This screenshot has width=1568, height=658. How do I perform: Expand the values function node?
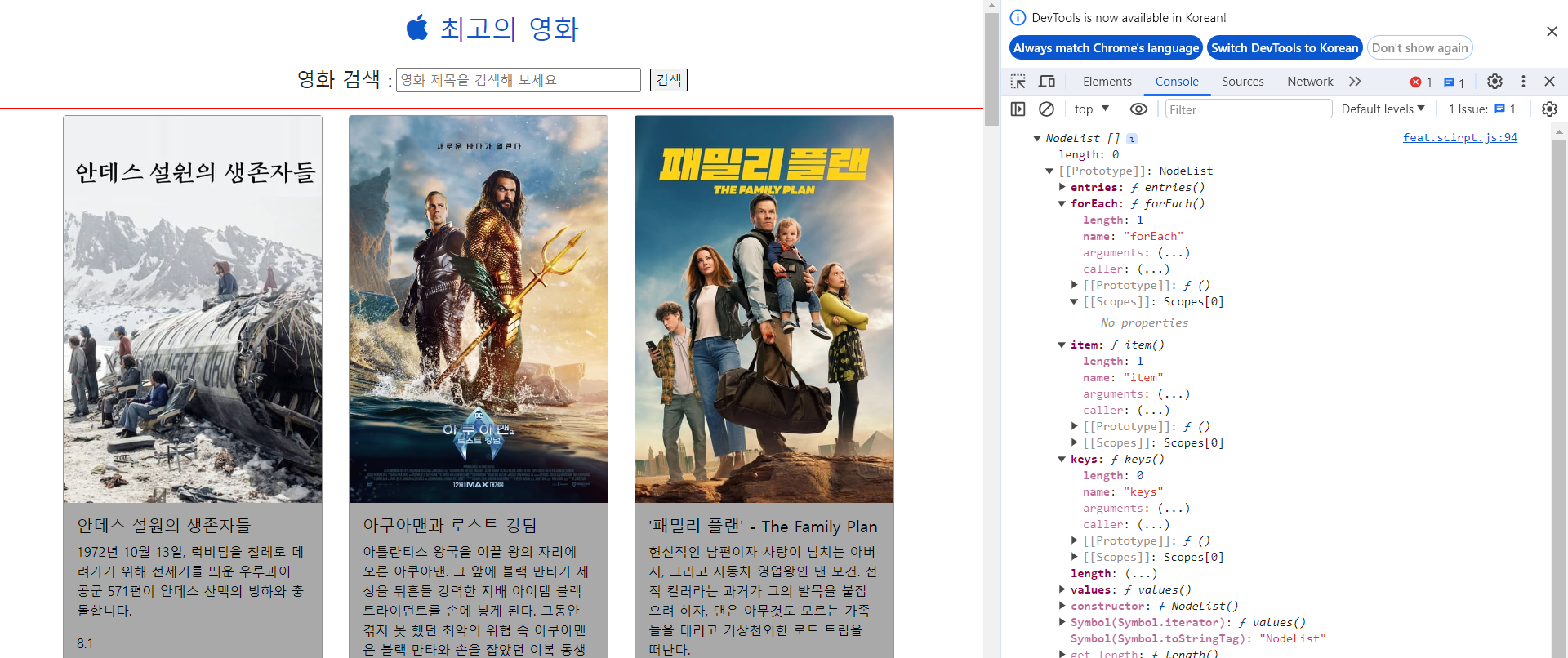(x=1062, y=589)
